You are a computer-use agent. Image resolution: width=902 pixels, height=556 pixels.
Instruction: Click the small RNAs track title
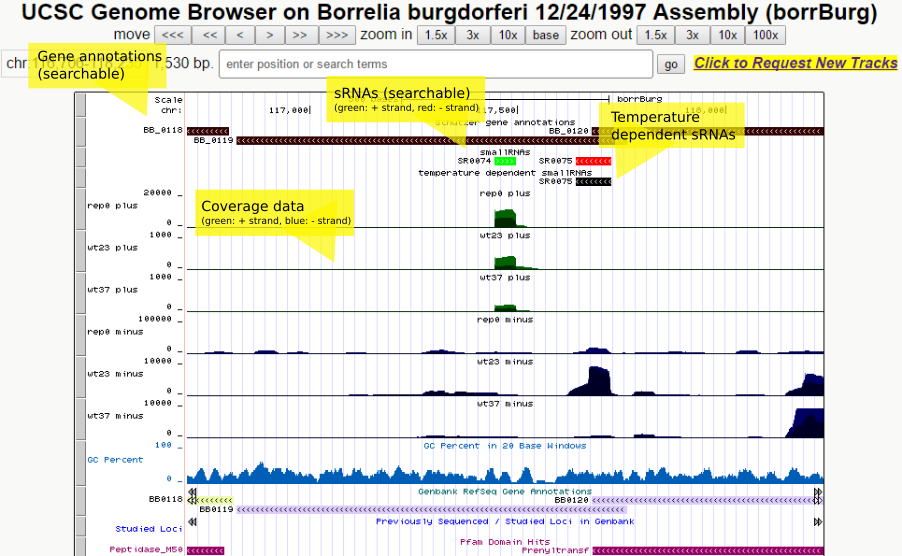point(504,152)
